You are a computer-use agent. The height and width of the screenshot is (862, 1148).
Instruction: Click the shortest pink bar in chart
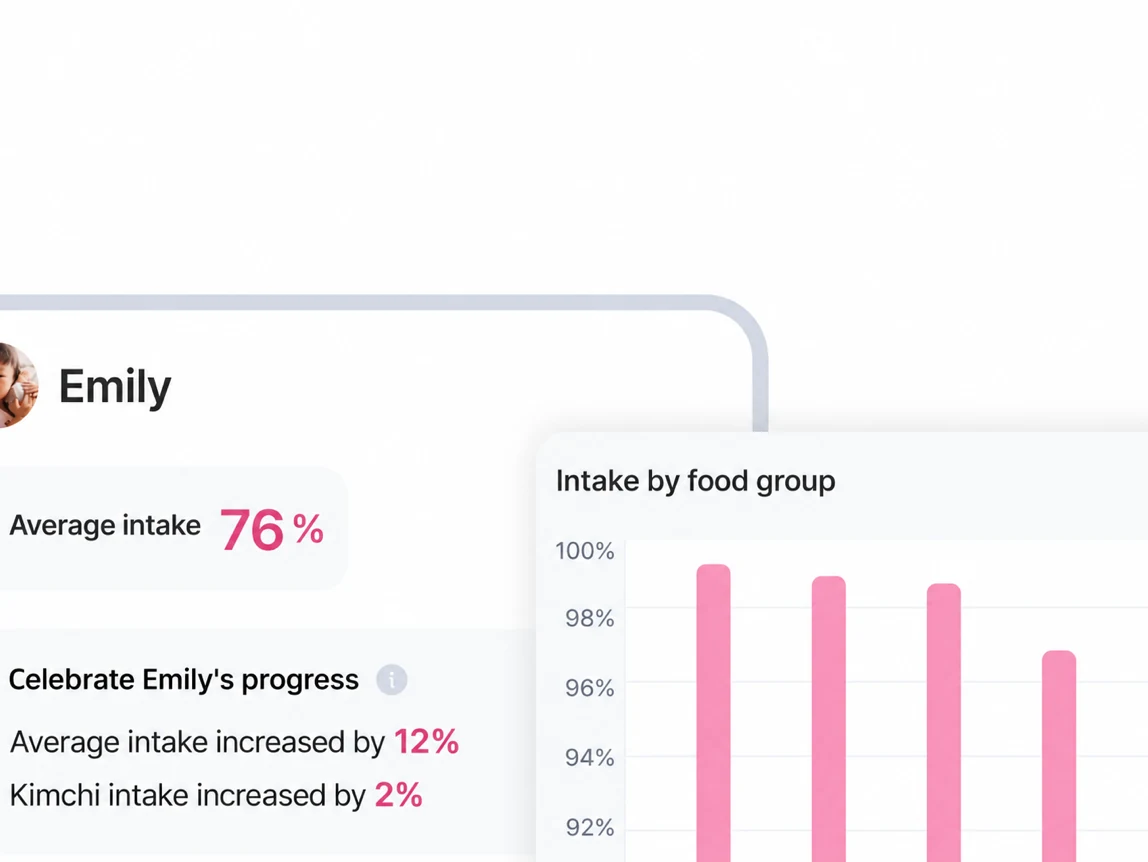click(1059, 756)
